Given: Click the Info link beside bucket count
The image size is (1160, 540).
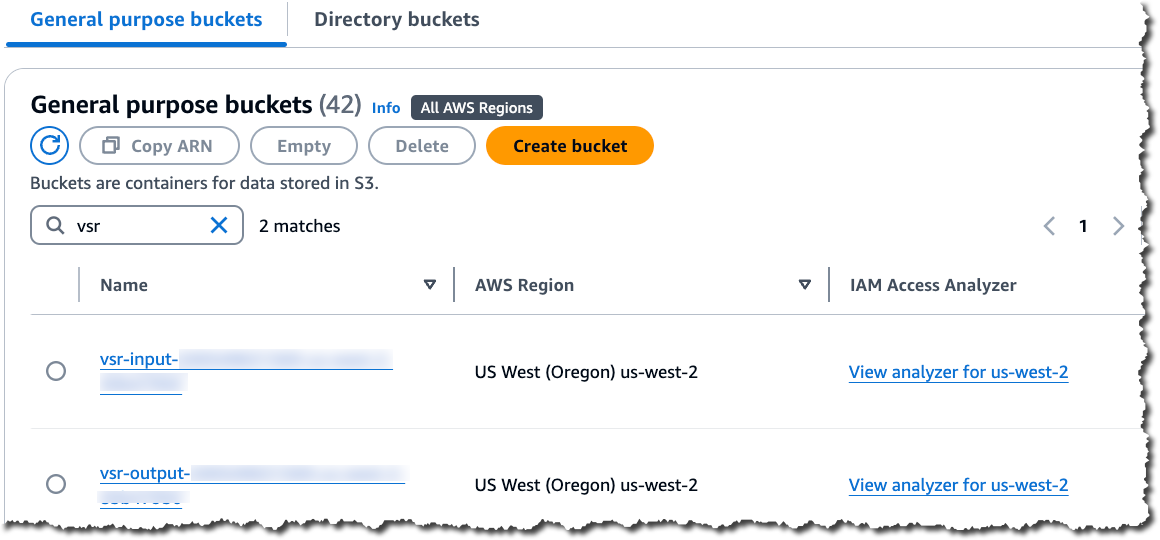Looking at the screenshot, I should pos(386,108).
